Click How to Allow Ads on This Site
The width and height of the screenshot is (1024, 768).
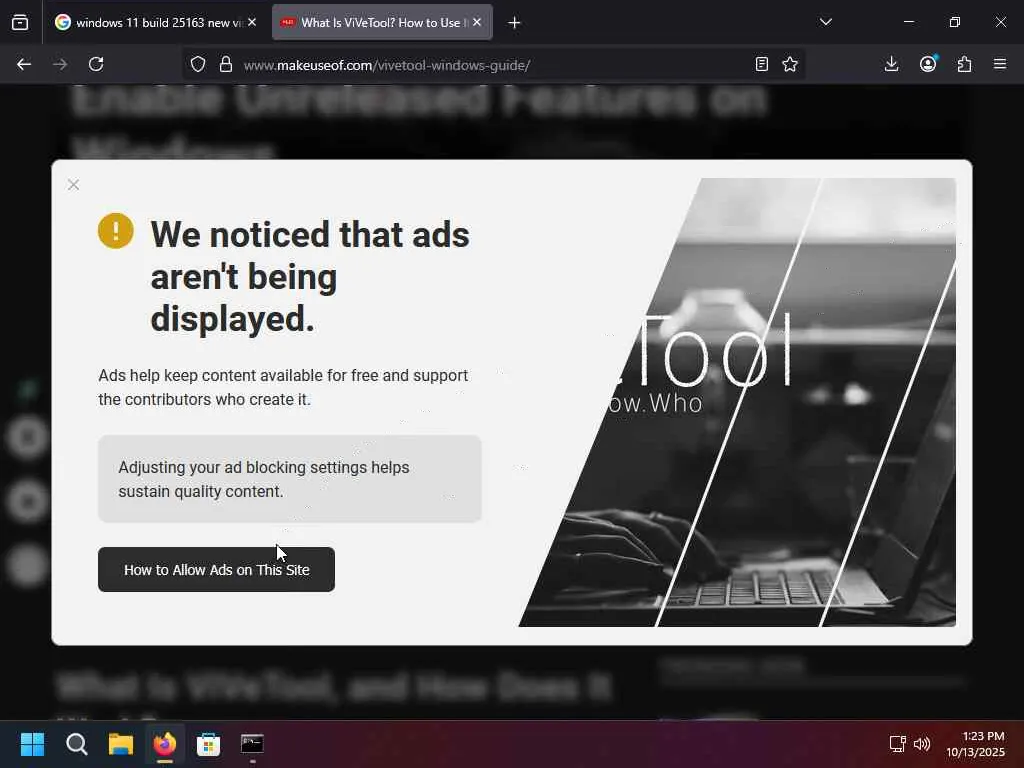216,569
